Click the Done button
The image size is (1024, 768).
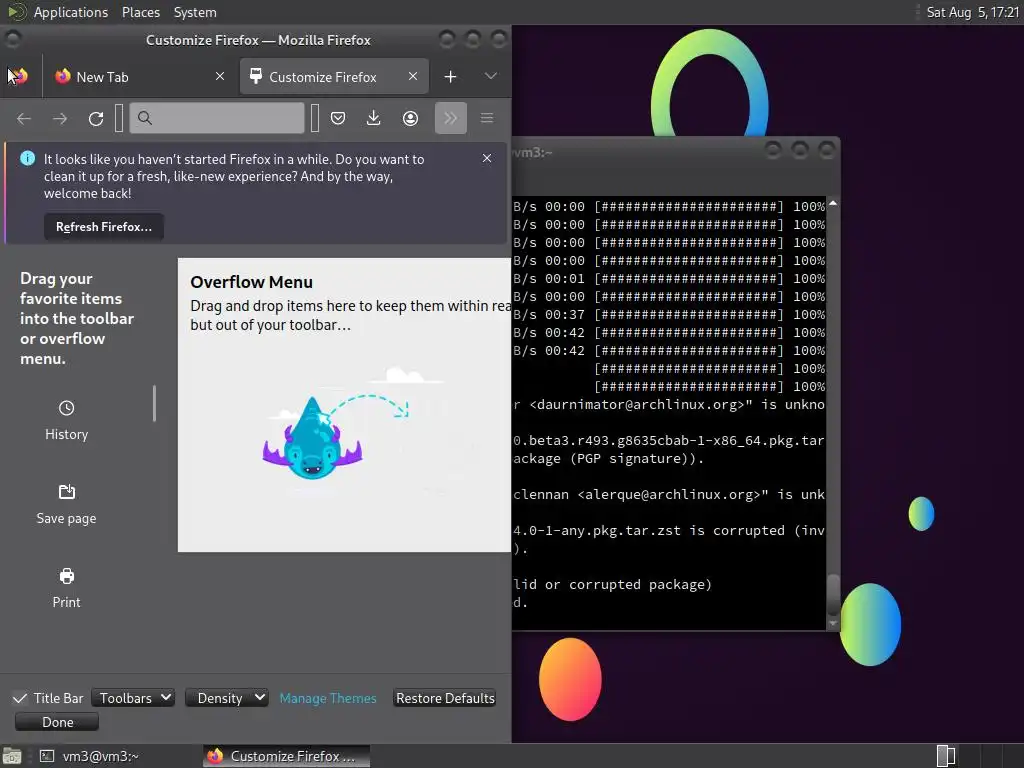point(57,722)
